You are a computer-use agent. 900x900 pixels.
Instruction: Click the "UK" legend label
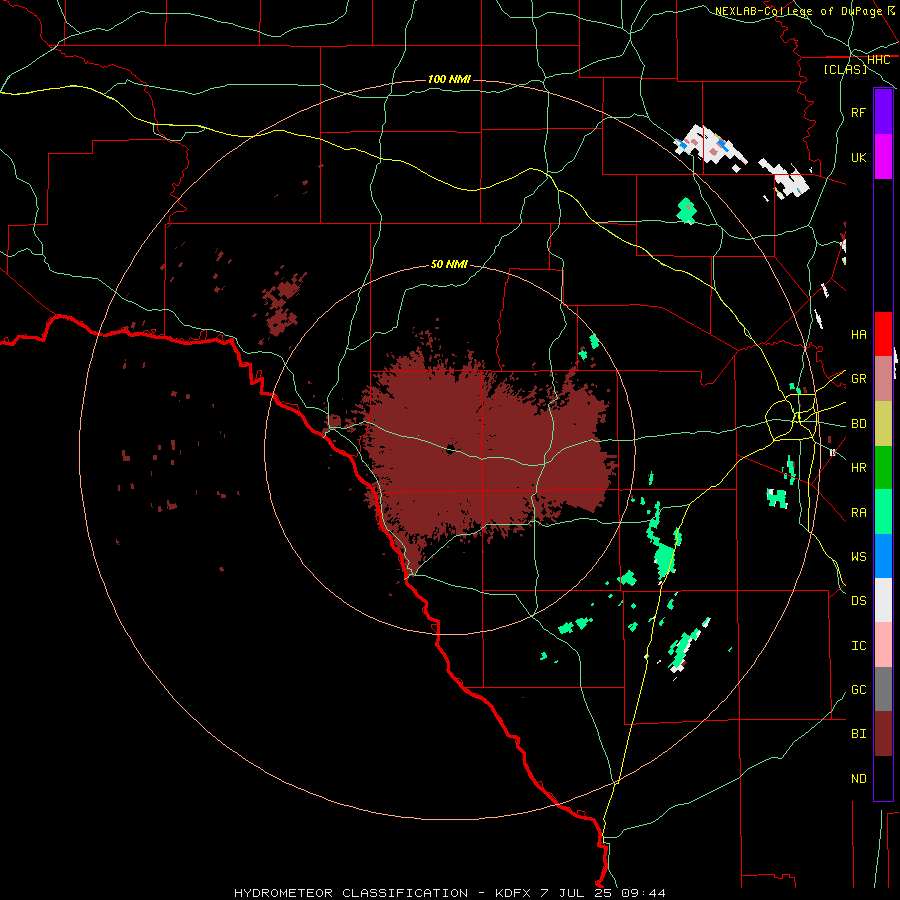click(x=859, y=158)
